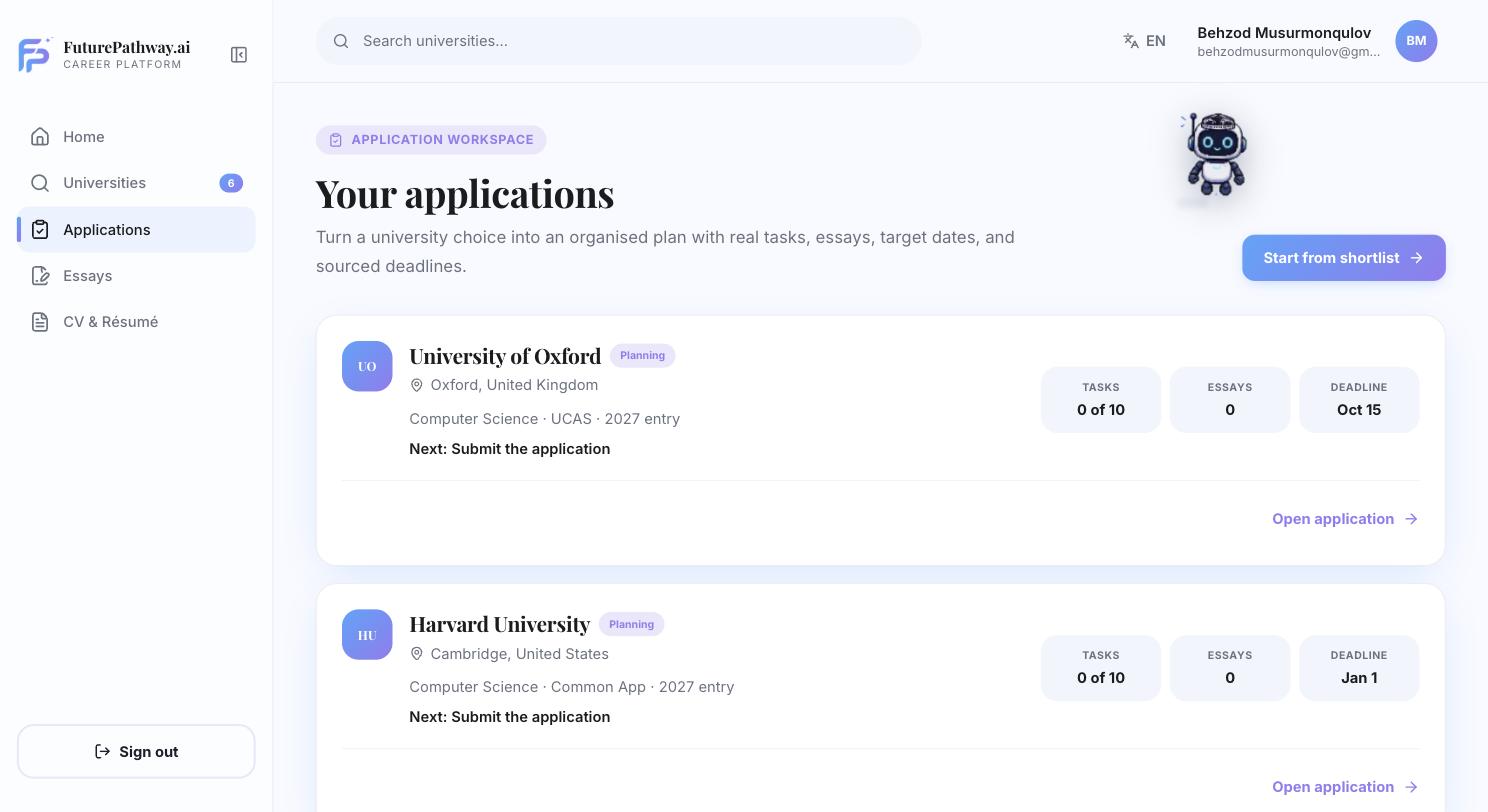Viewport: 1488px width, 812px height.
Task: Click the sign out arrow icon
Action: (102, 751)
